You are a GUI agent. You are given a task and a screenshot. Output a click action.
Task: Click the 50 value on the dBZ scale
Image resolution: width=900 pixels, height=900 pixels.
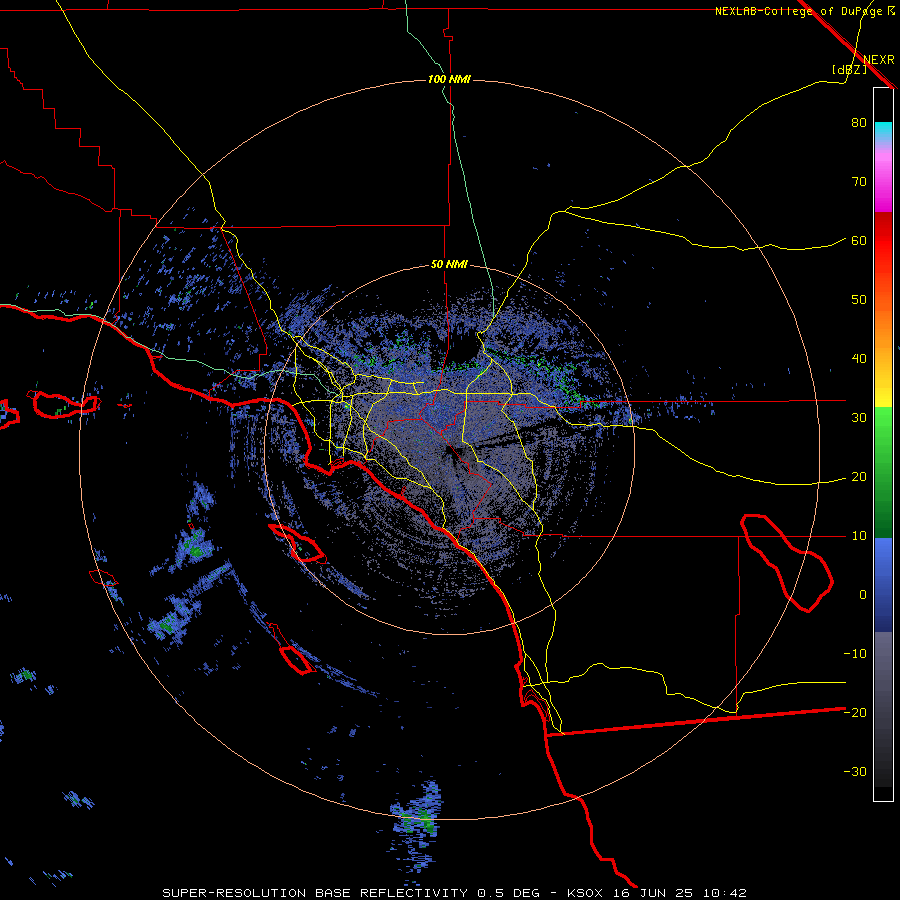[x=859, y=300]
